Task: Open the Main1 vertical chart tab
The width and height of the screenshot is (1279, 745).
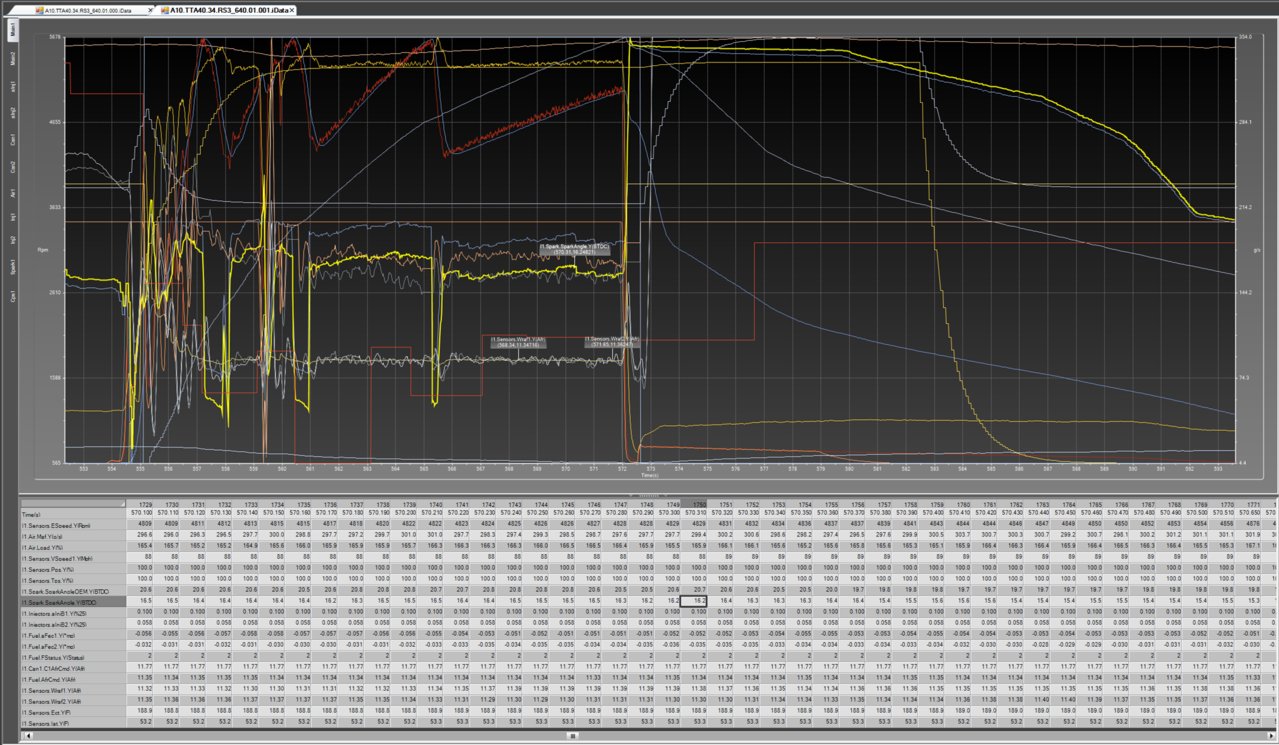Action: coord(13,30)
